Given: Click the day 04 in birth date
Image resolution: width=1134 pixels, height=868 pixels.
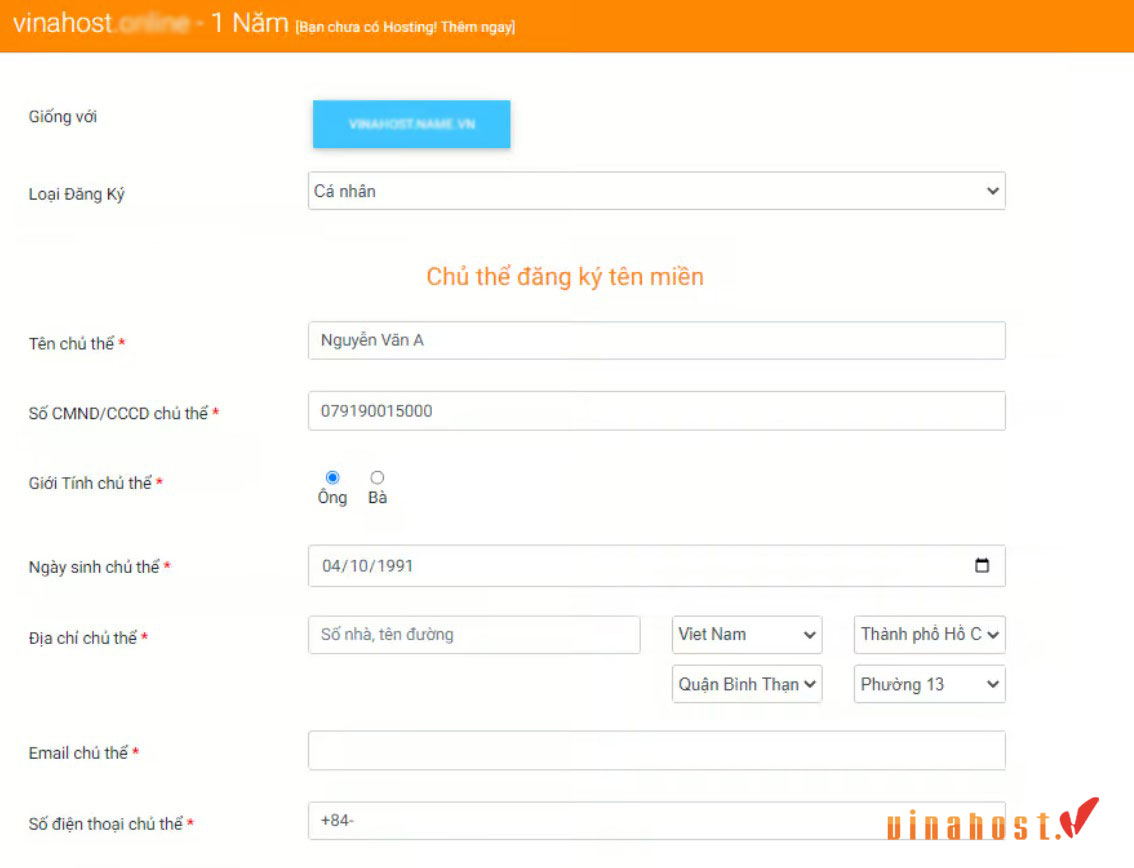Looking at the screenshot, I should click(332, 566).
